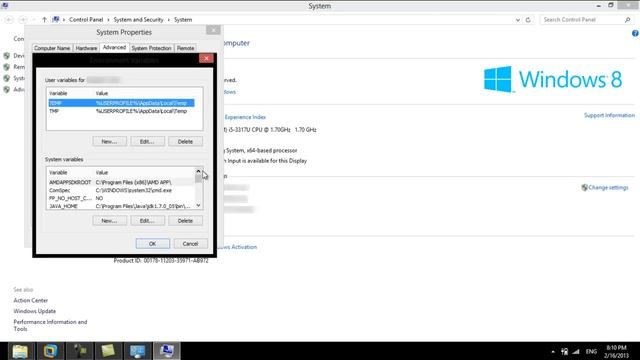The width and height of the screenshot is (640, 360).
Task: Minimize the System window
Action: (598, 6)
